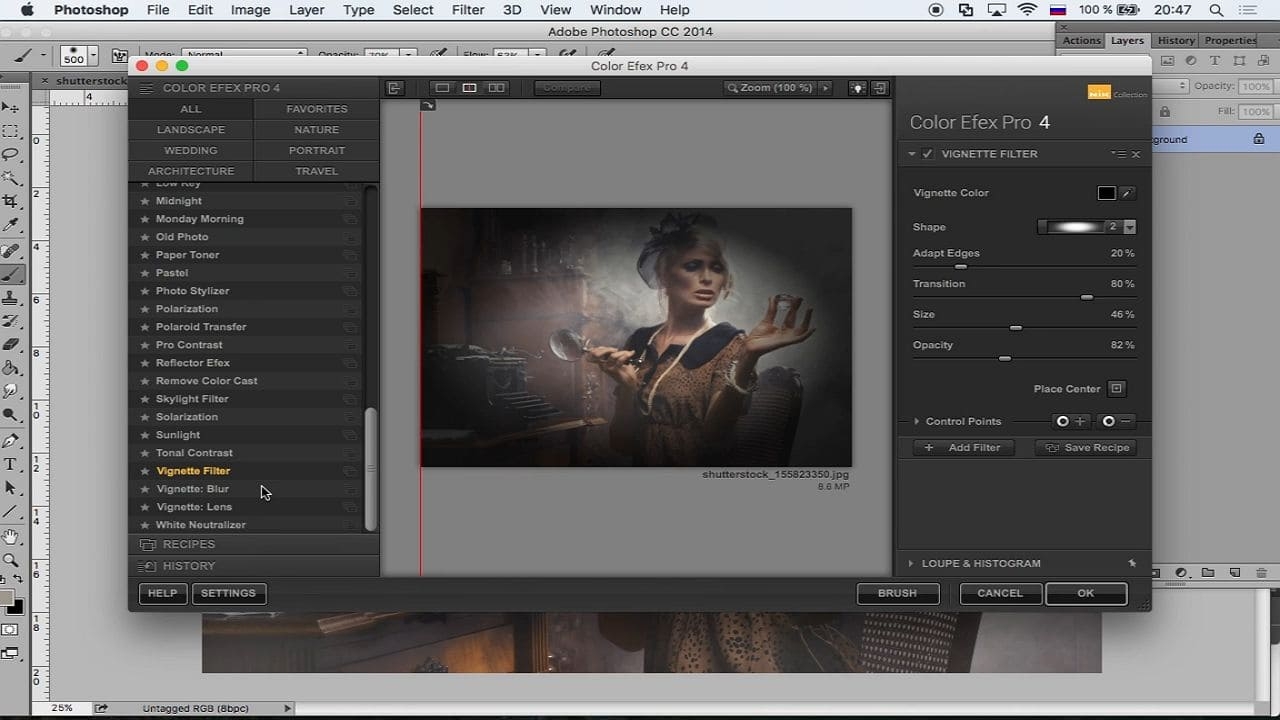Collapse the Vignette Filter section triangle
The image size is (1280, 720).
(x=912, y=154)
